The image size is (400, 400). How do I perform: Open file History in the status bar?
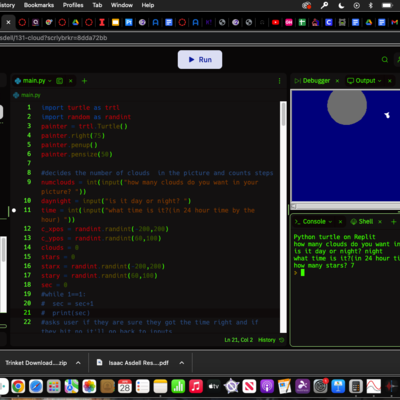tap(267, 340)
